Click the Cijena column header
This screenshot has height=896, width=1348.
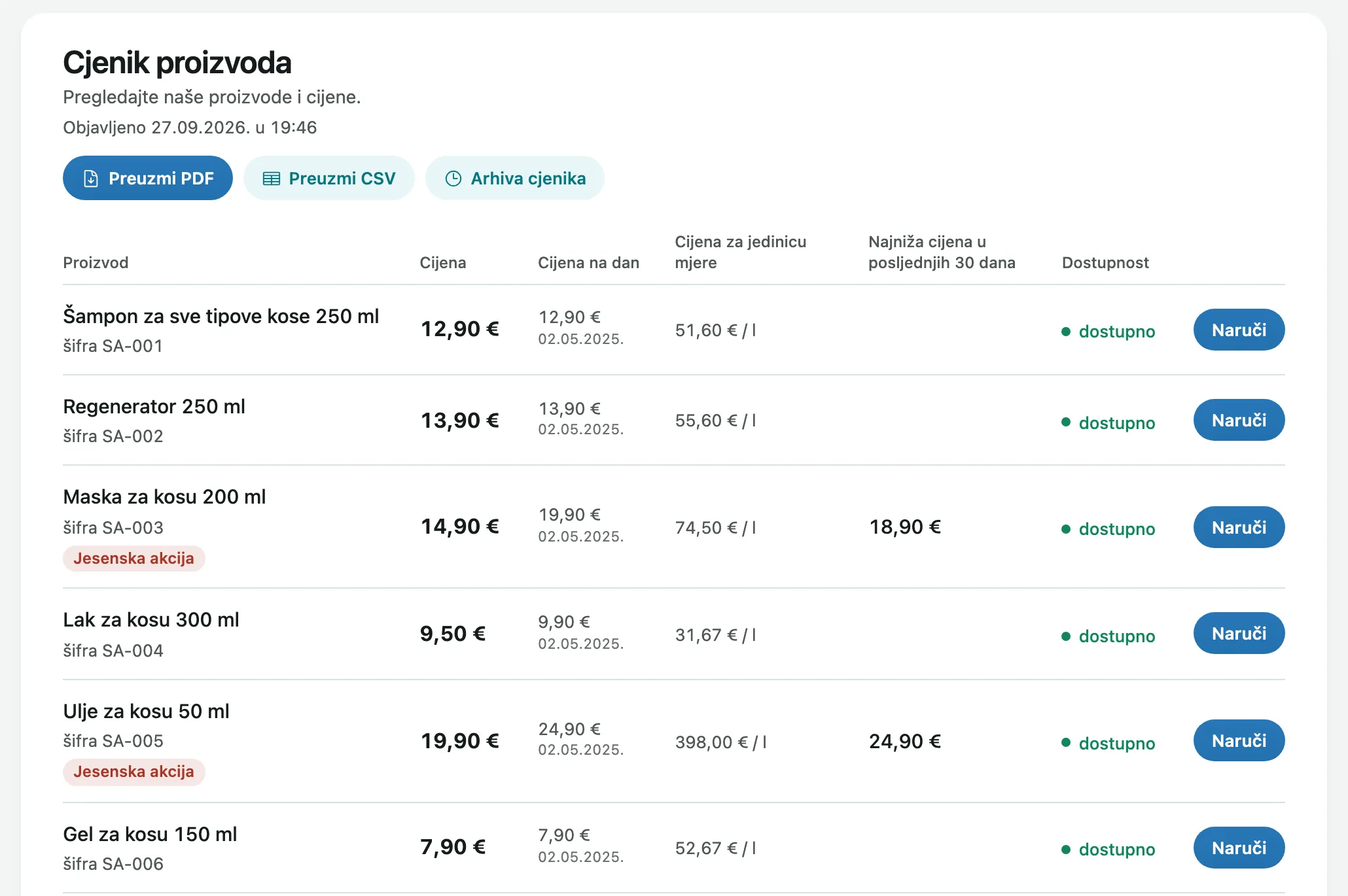pos(443,263)
